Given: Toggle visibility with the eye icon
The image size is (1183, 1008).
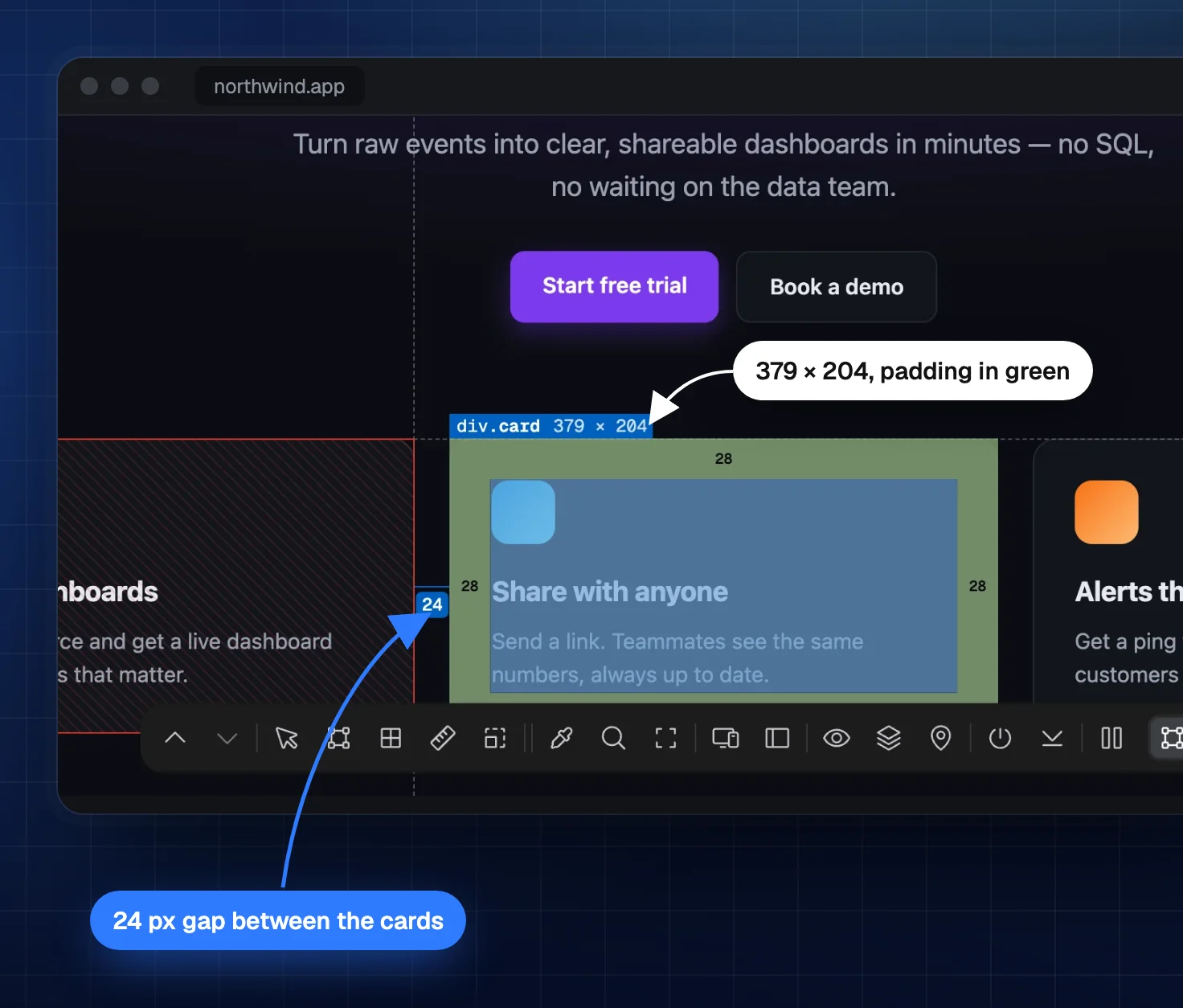Looking at the screenshot, I should coord(837,738).
